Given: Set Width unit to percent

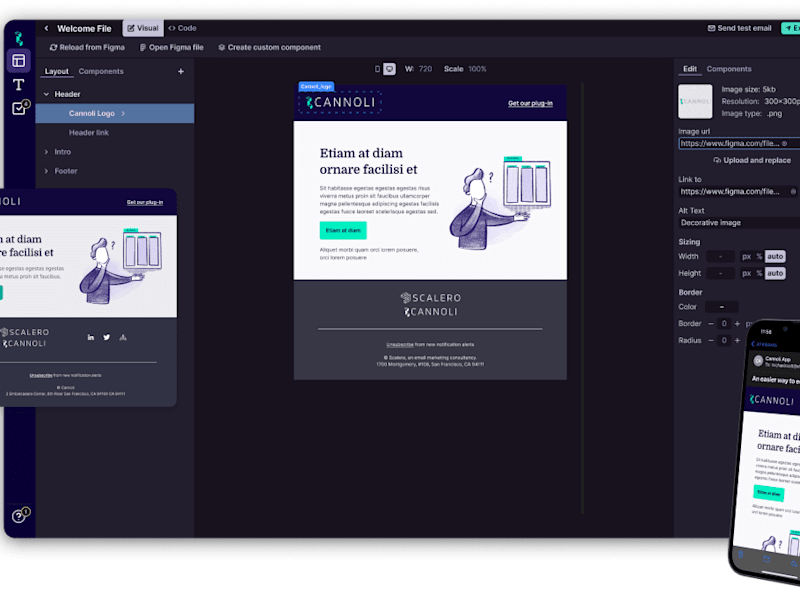Looking at the screenshot, I should coord(759,257).
